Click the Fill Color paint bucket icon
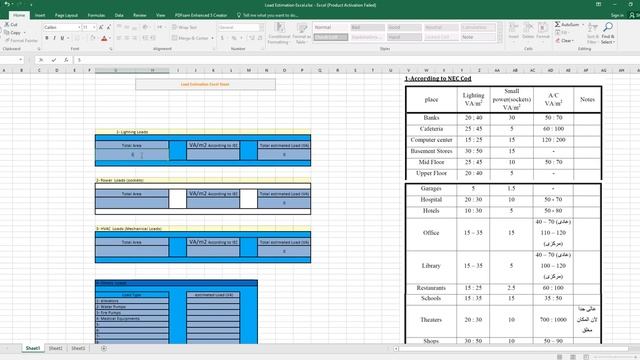The height and width of the screenshot is (360, 640). coord(92,38)
